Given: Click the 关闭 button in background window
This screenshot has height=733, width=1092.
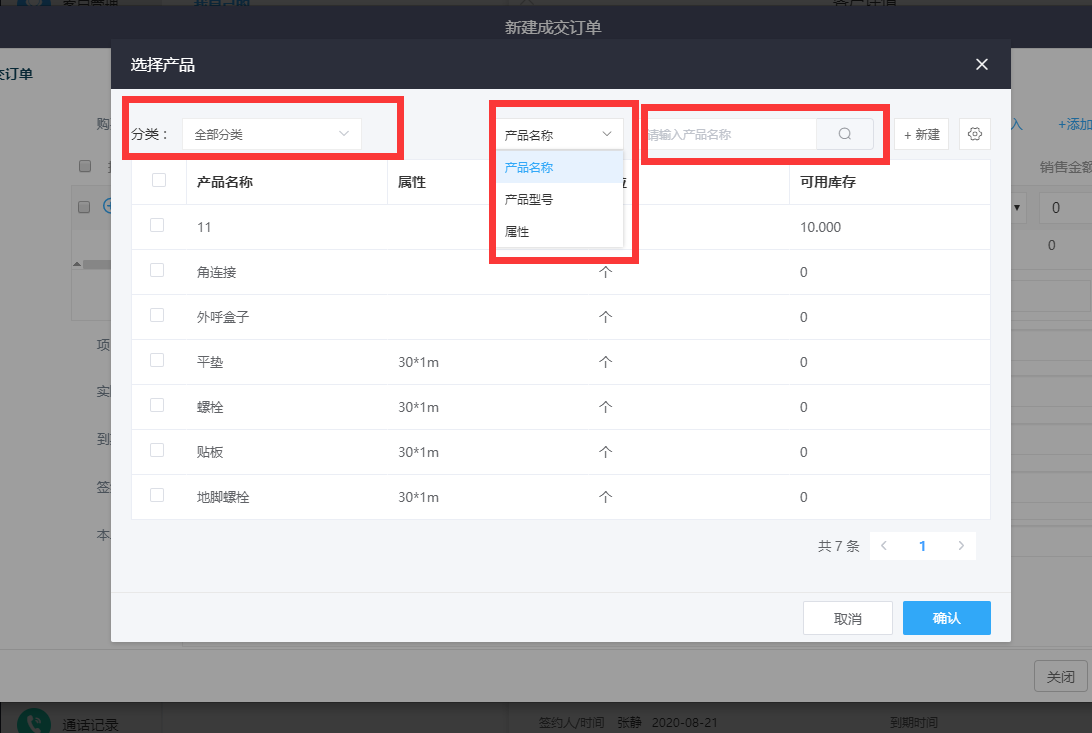Looking at the screenshot, I should click(1060, 677).
